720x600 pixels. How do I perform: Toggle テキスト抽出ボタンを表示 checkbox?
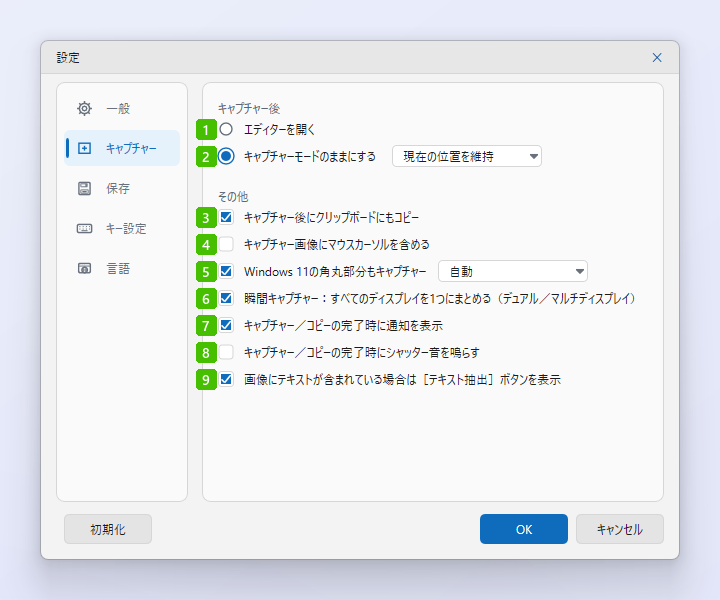click(x=226, y=379)
